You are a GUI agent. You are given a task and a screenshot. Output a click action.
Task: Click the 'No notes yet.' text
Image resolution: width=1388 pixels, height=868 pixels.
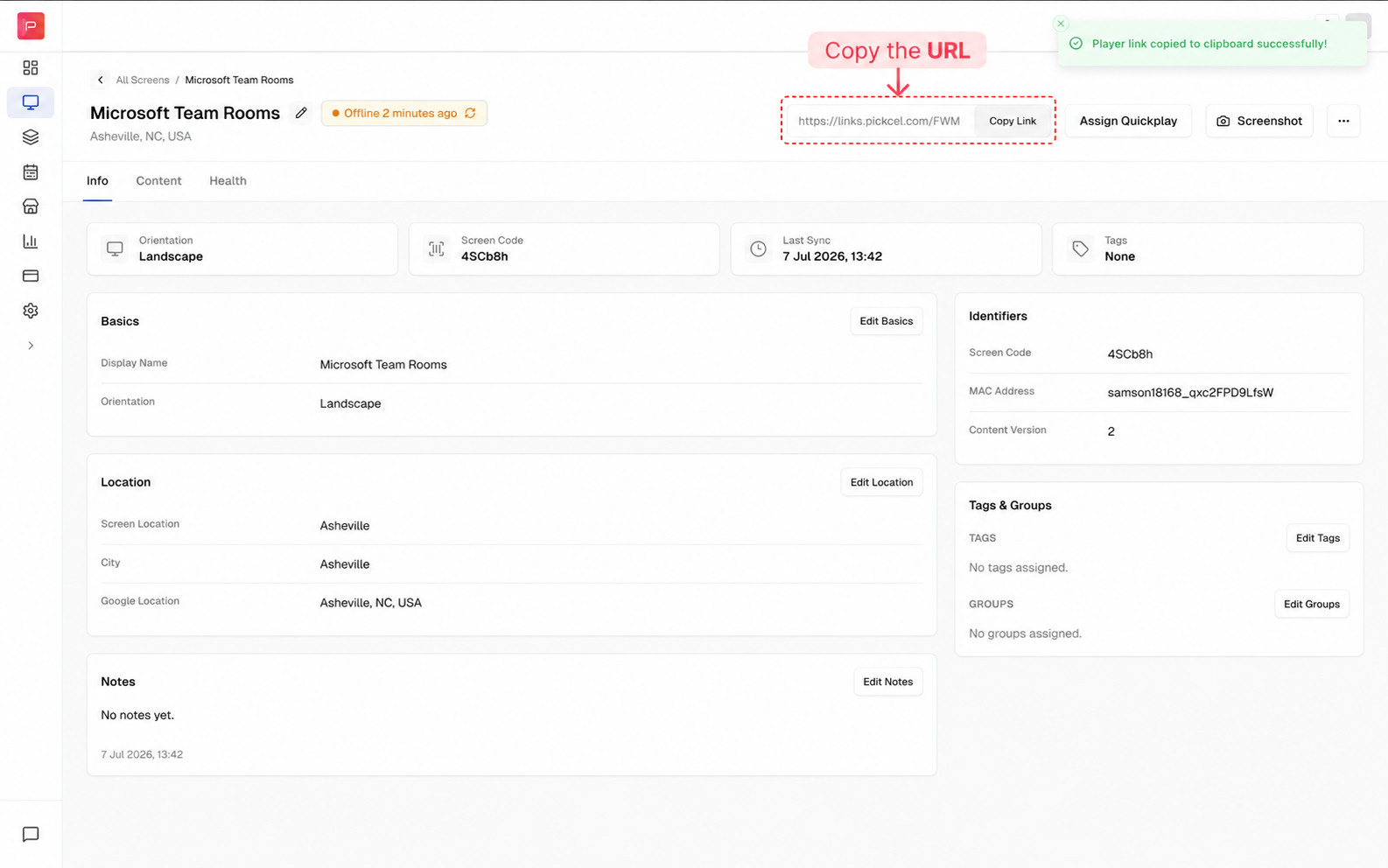tap(137, 715)
